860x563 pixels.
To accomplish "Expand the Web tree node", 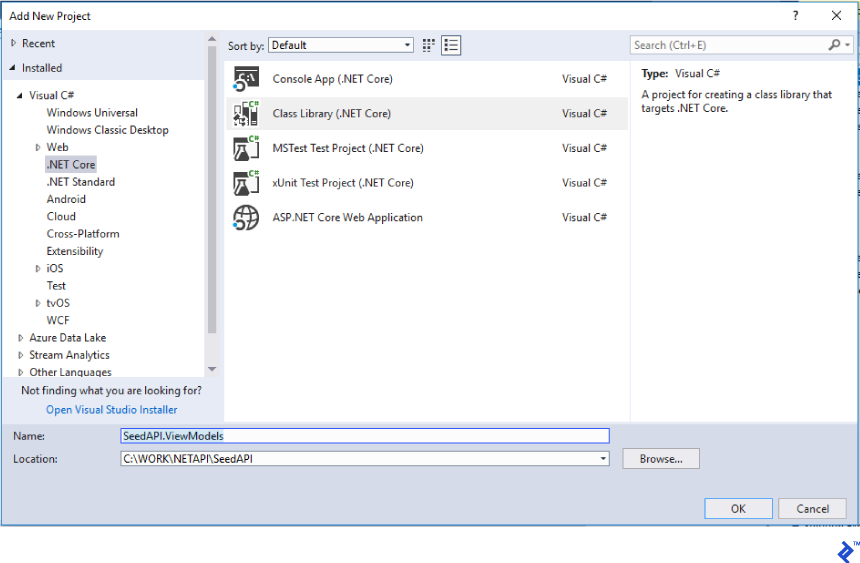I will coord(39,148).
